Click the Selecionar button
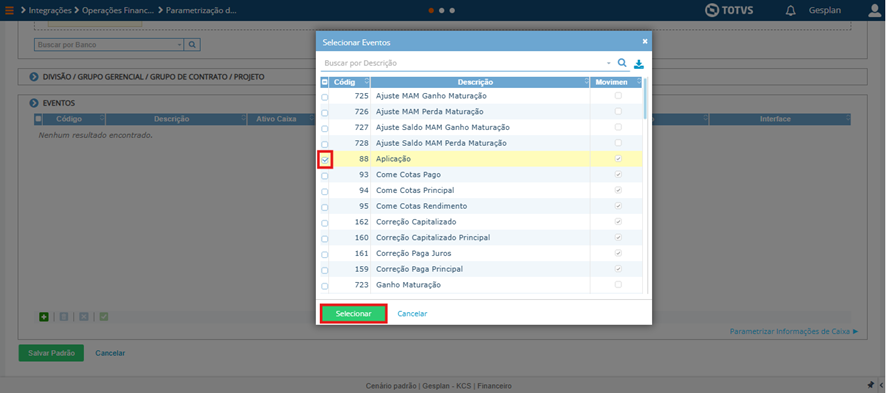This screenshot has height=393, width=886. point(354,313)
